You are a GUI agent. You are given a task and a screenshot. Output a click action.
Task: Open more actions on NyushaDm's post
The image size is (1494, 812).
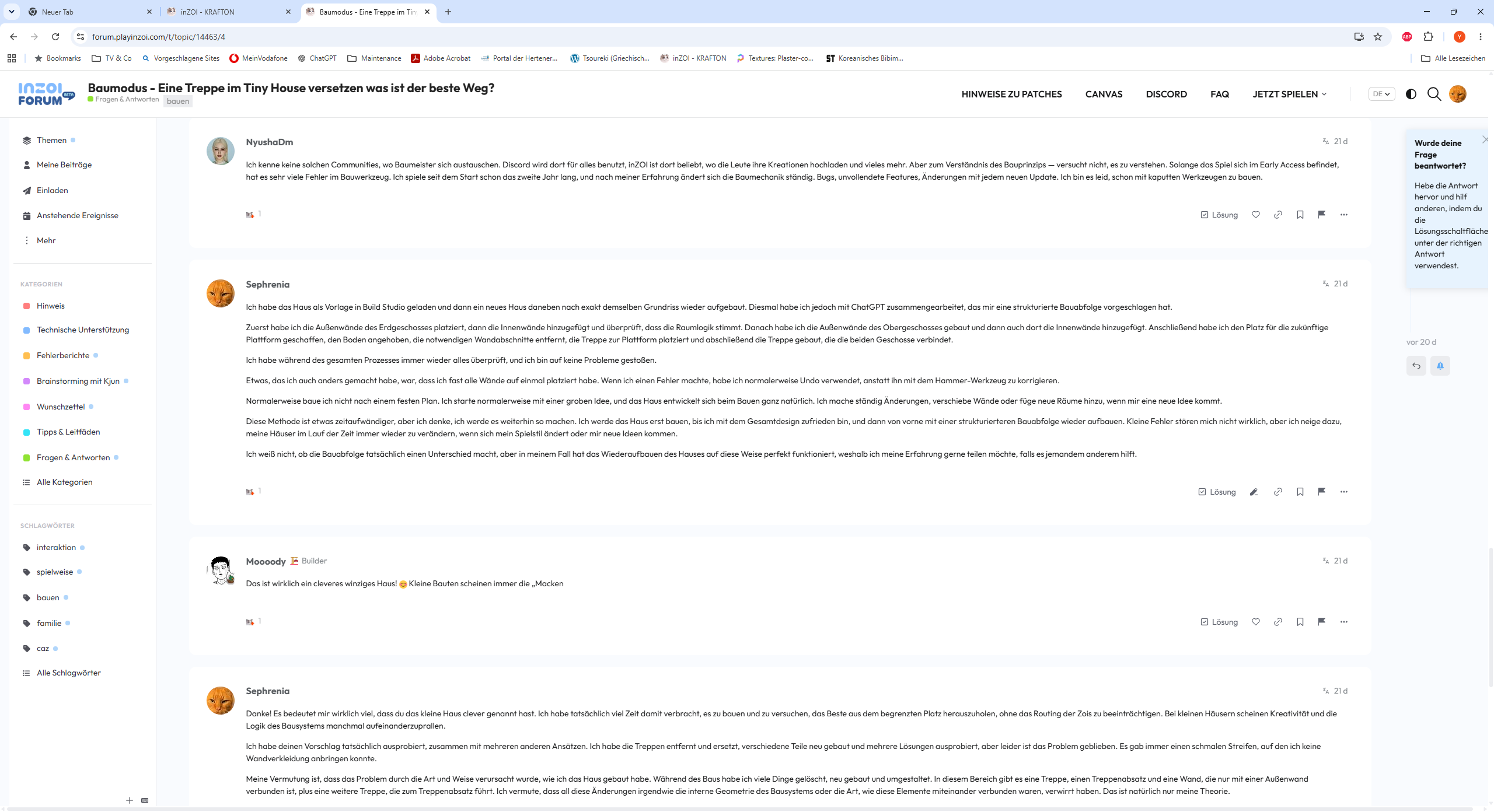1344,215
